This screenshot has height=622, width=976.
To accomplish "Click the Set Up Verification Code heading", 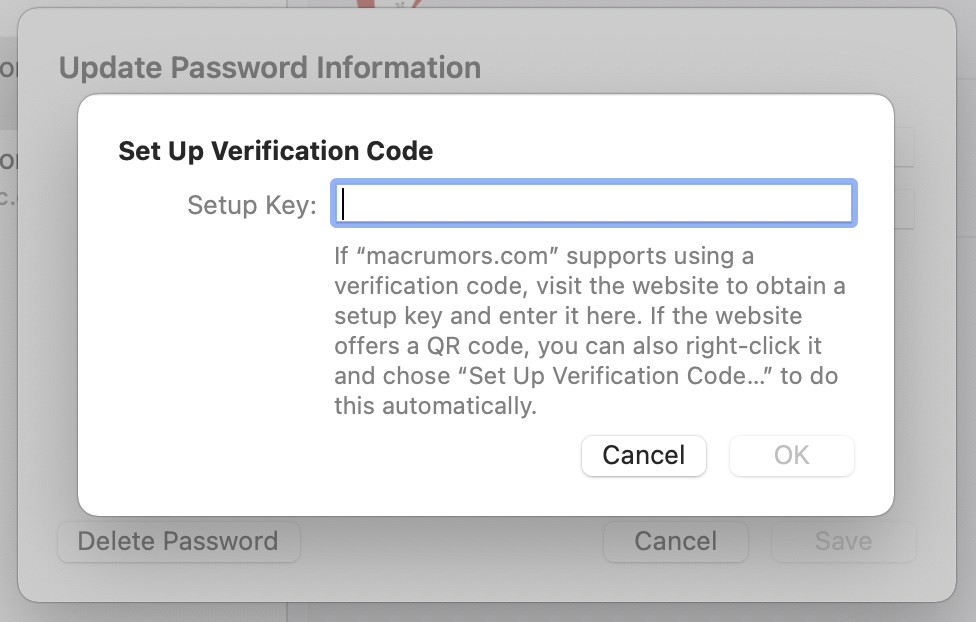I will (x=275, y=152).
